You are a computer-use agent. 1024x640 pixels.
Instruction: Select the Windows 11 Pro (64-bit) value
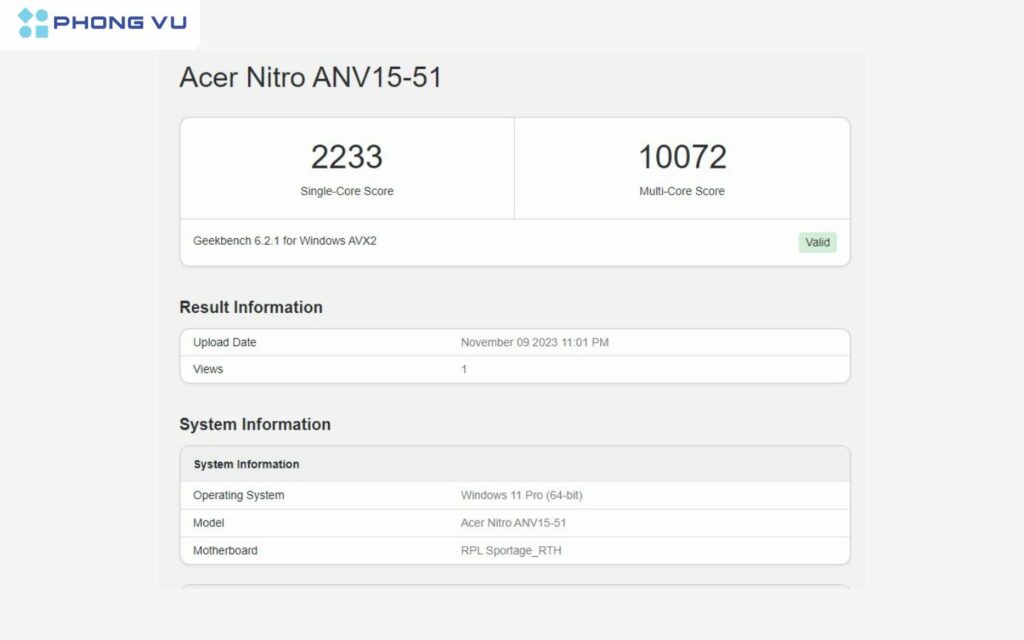point(522,495)
